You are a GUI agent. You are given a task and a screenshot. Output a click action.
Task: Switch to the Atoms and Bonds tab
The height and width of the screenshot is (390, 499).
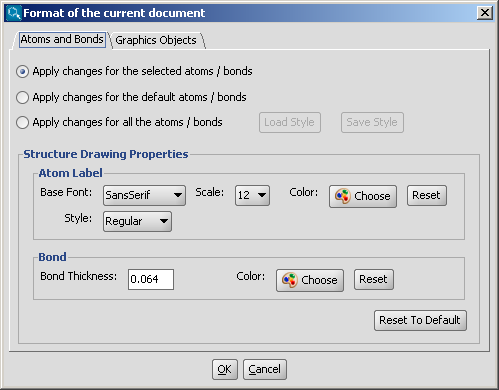pyautogui.click(x=62, y=40)
